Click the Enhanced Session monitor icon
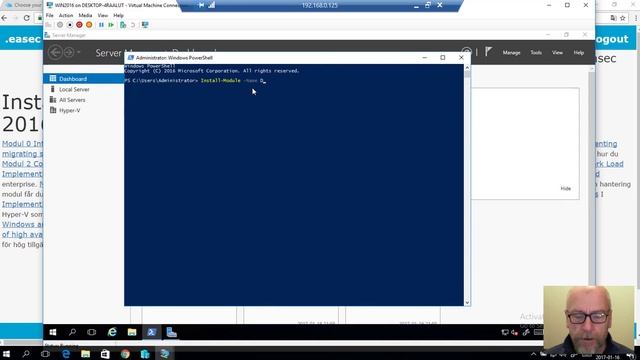Screen dimensions: 640x360 145,25
